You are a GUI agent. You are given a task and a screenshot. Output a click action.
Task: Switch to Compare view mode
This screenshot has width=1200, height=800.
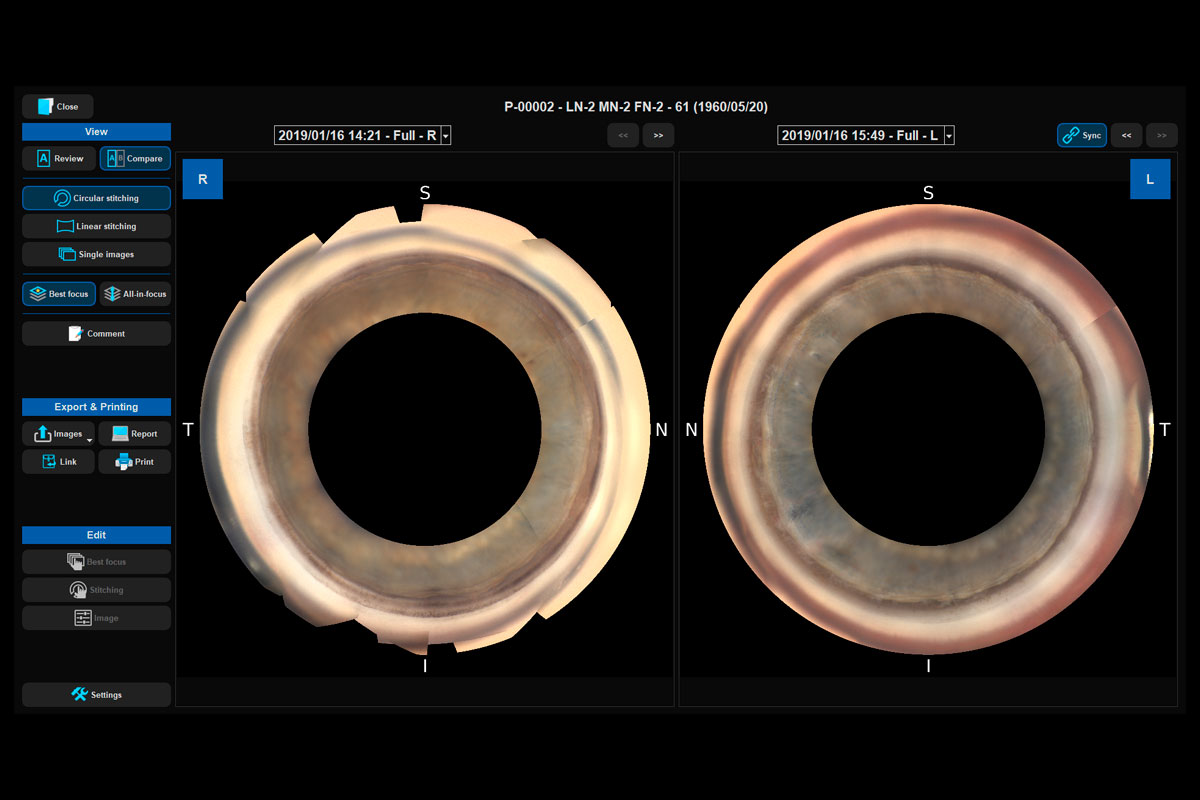[135, 158]
